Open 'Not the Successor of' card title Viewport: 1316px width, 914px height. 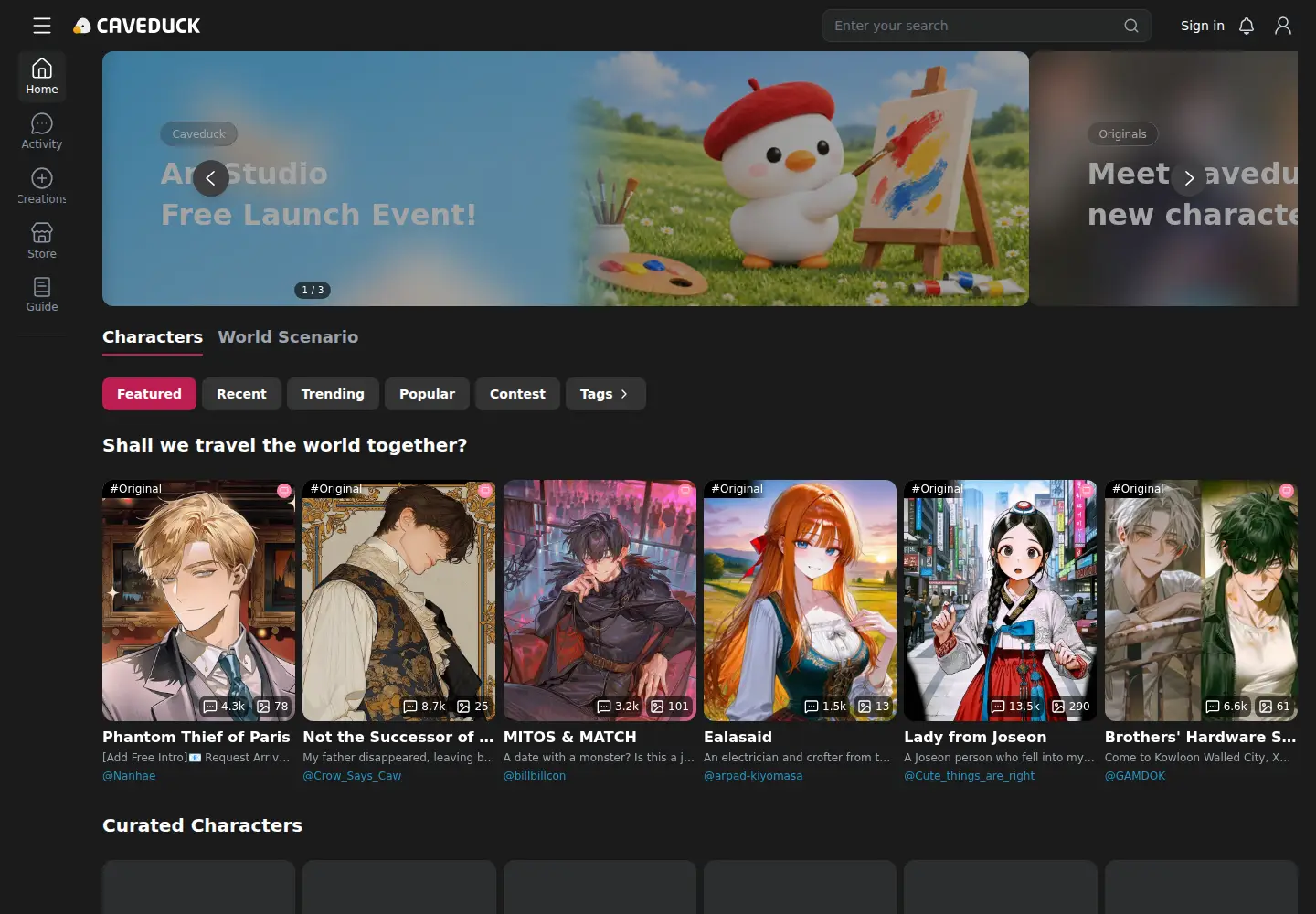pos(398,737)
